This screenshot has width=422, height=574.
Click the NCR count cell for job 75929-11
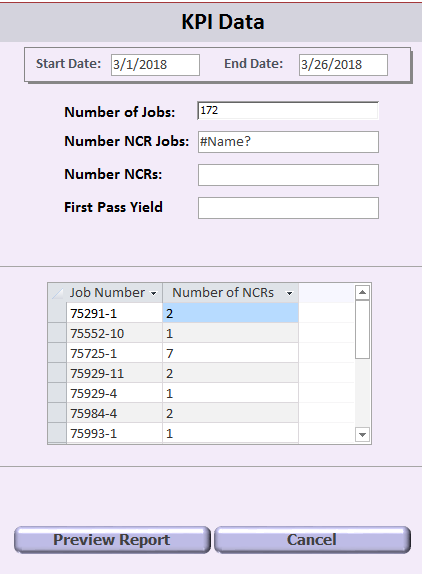coord(230,373)
